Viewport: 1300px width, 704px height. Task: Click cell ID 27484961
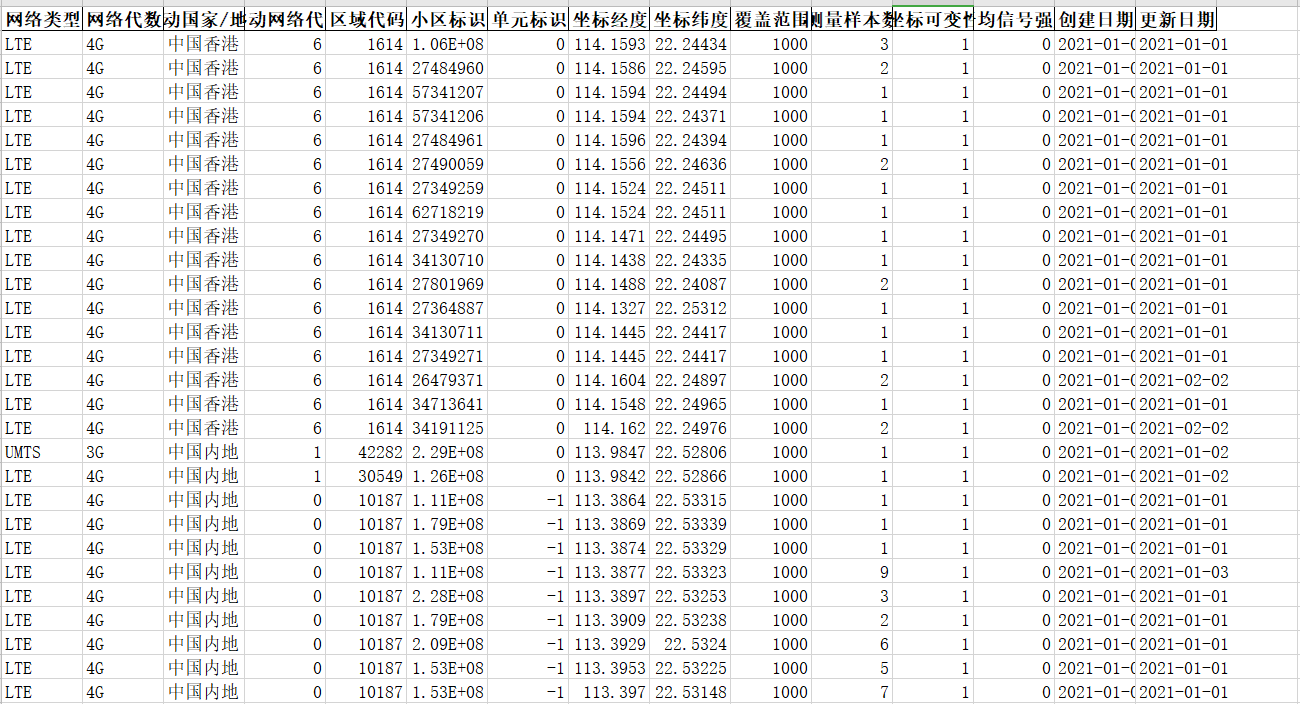point(447,140)
